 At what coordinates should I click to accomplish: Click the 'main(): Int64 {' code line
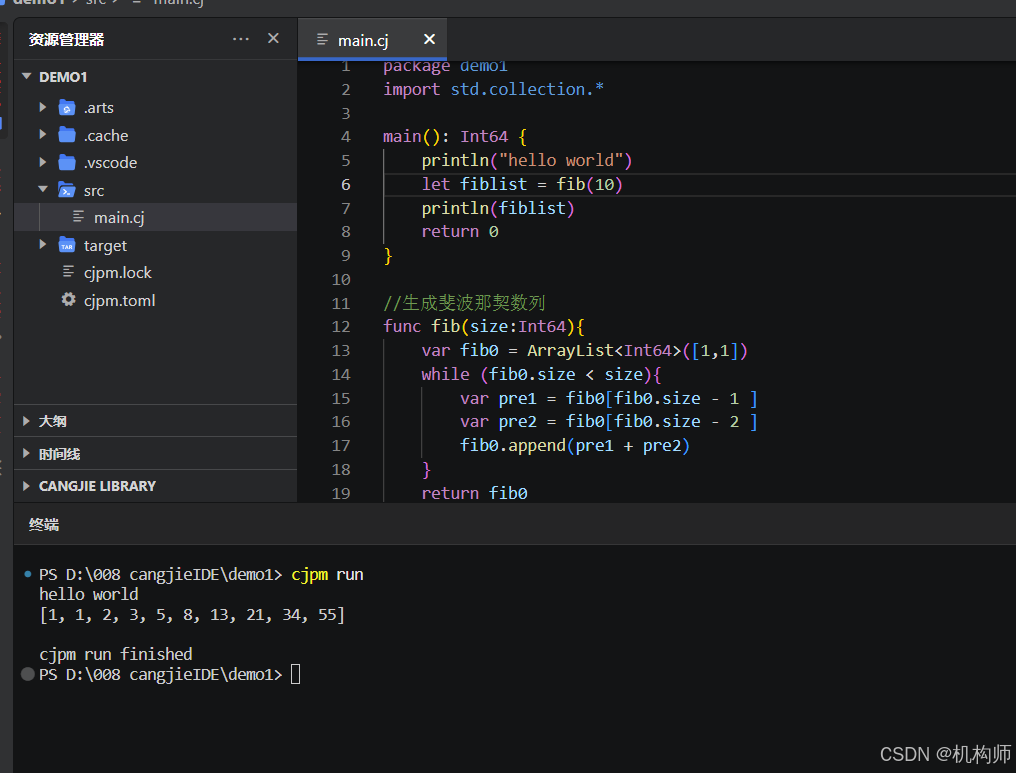click(x=454, y=137)
